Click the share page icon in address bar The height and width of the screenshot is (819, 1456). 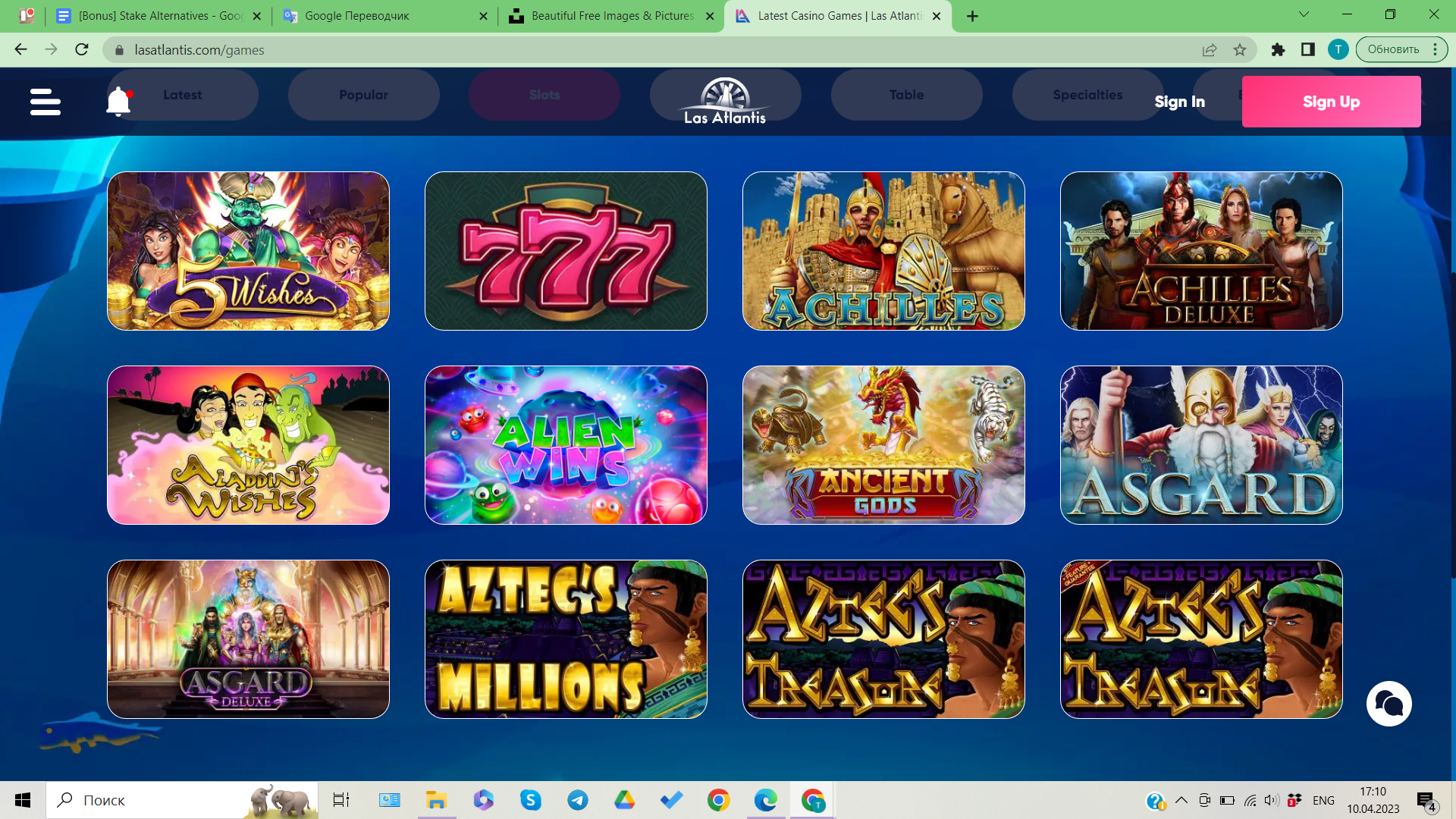pos(1210,50)
